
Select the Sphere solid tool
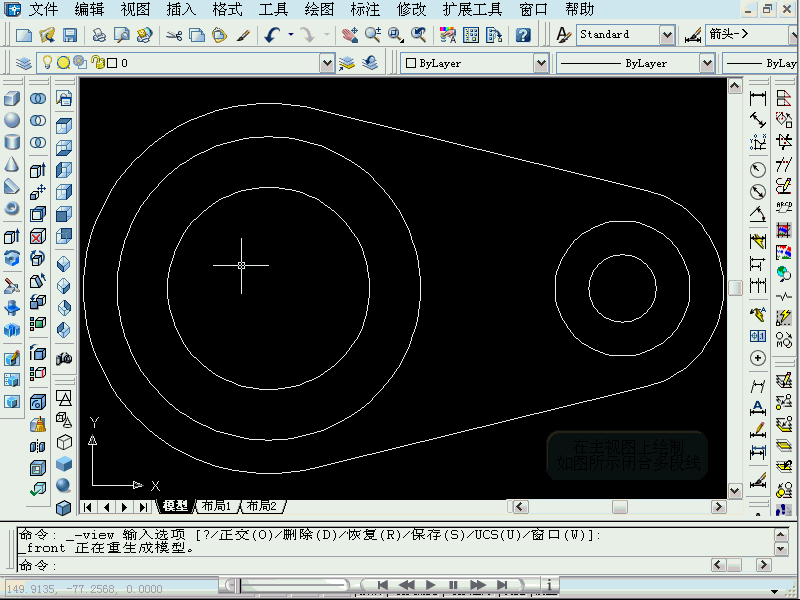(12, 120)
